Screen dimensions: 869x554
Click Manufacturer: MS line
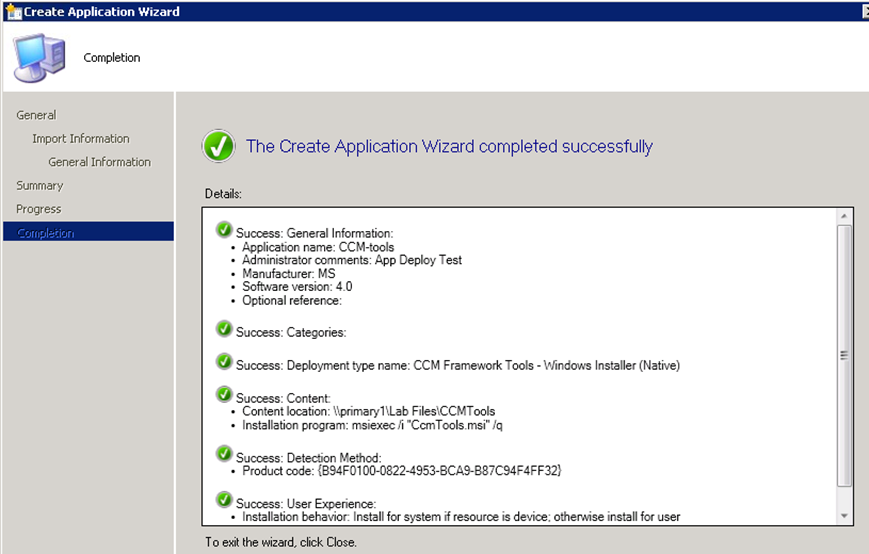coord(289,274)
